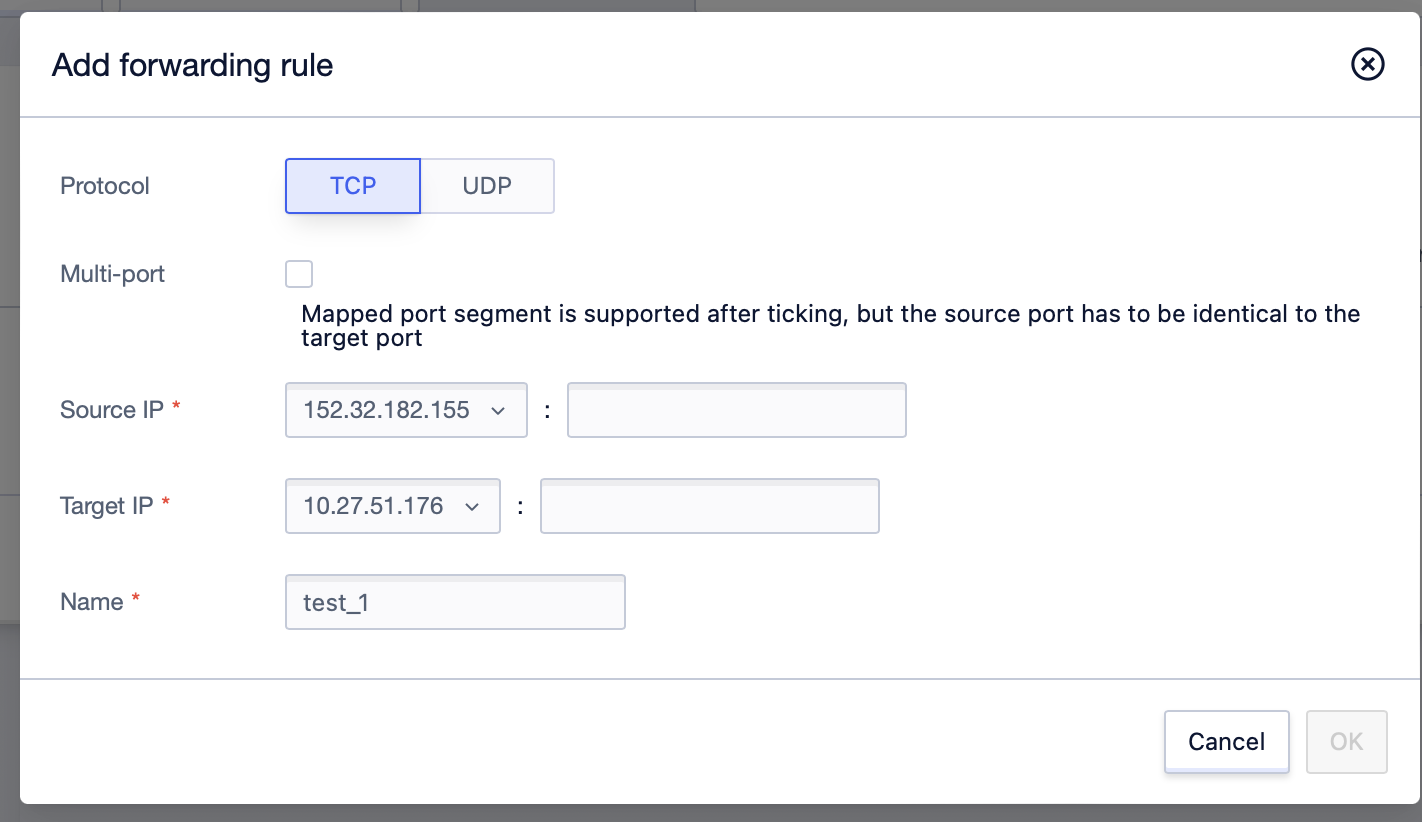Click the Target IP label
Screen dimensions: 1422x822
(x=107, y=506)
